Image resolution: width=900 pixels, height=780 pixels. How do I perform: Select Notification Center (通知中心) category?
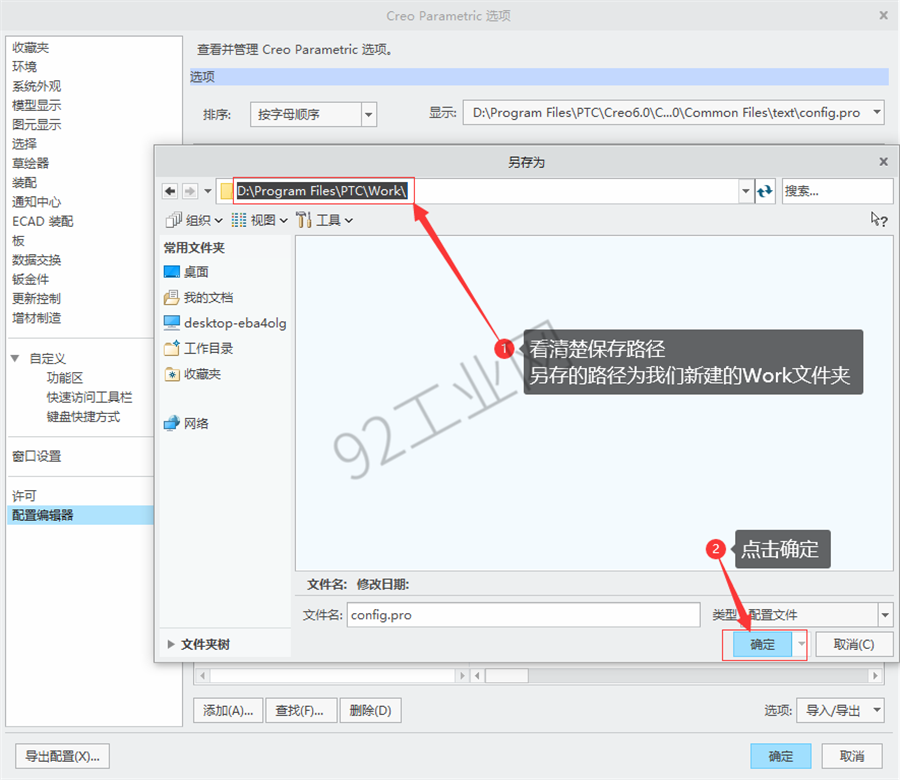(37, 202)
